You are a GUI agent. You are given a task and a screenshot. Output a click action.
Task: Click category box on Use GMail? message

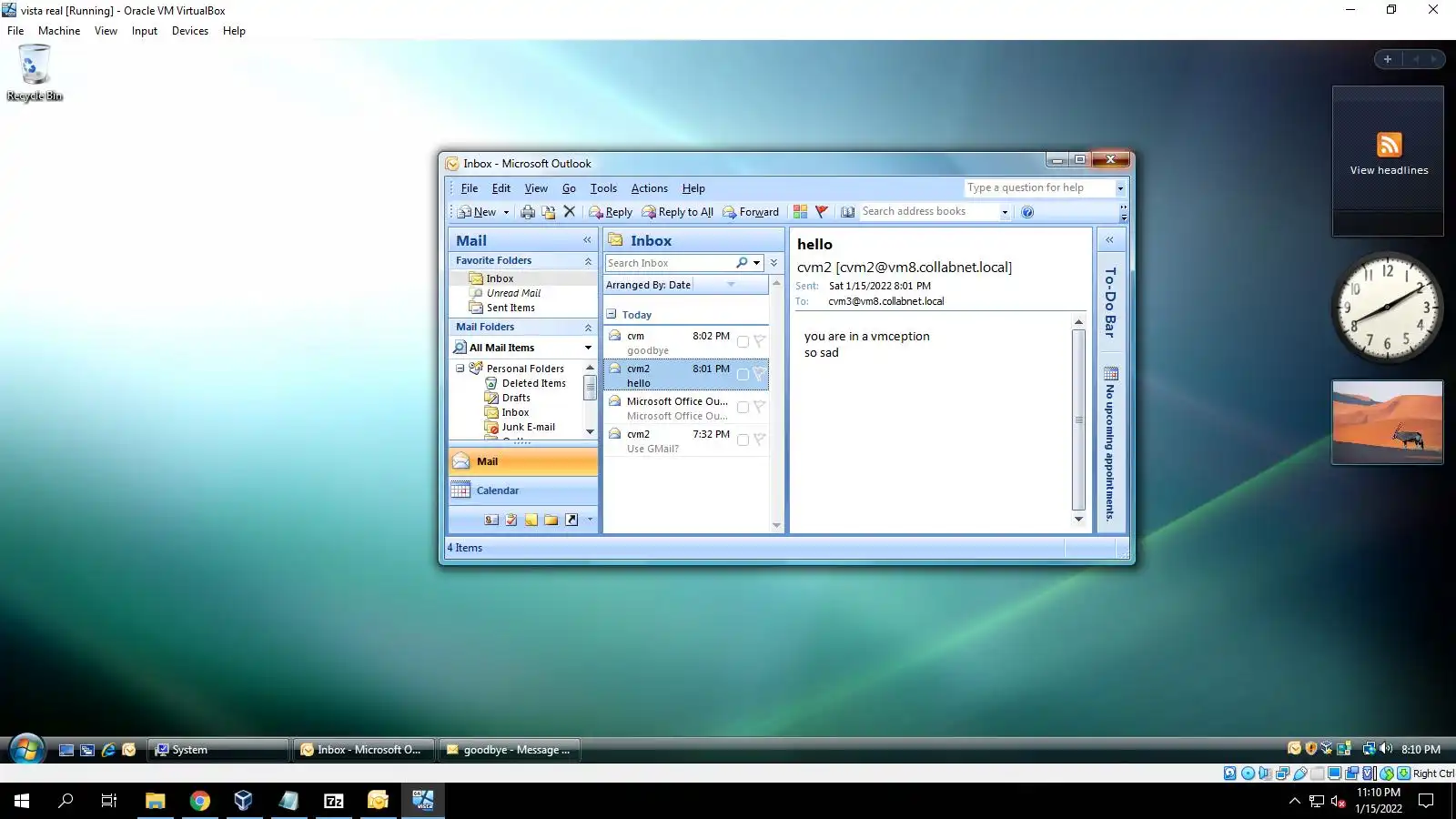click(743, 440)
